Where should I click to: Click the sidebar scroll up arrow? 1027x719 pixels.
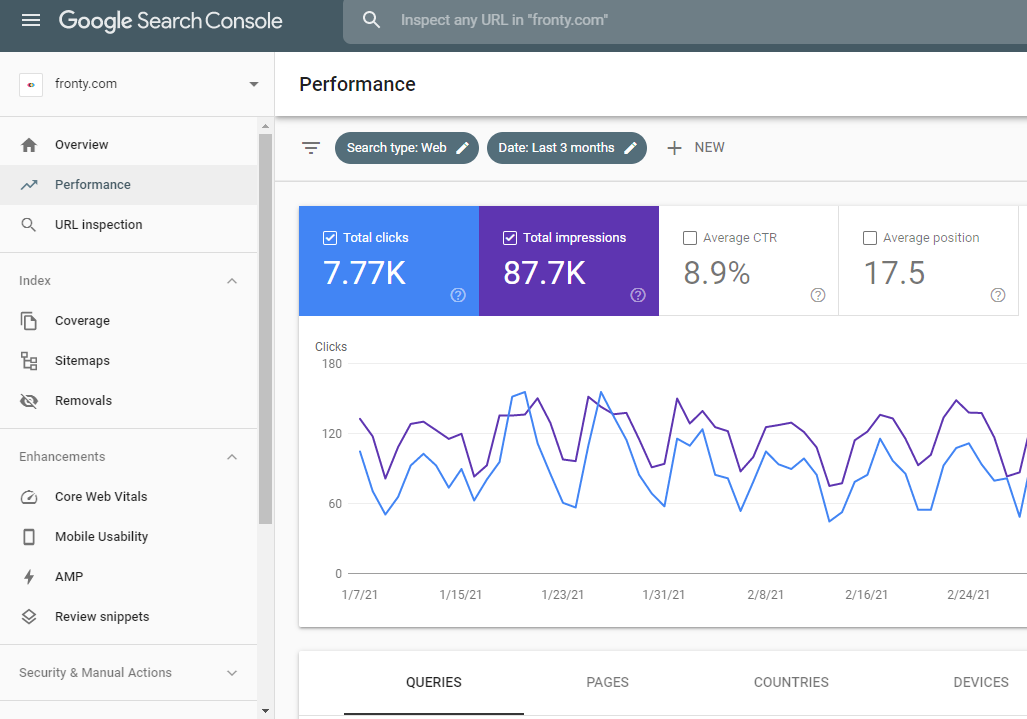click(x=265, y=126)
